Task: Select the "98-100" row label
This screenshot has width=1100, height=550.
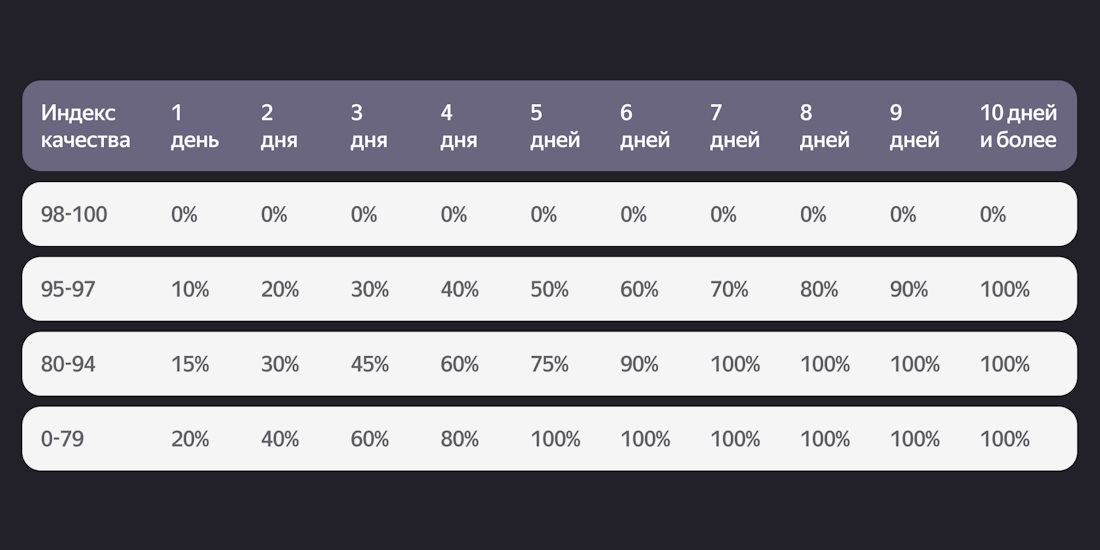Action: click(x=73, y=214)
